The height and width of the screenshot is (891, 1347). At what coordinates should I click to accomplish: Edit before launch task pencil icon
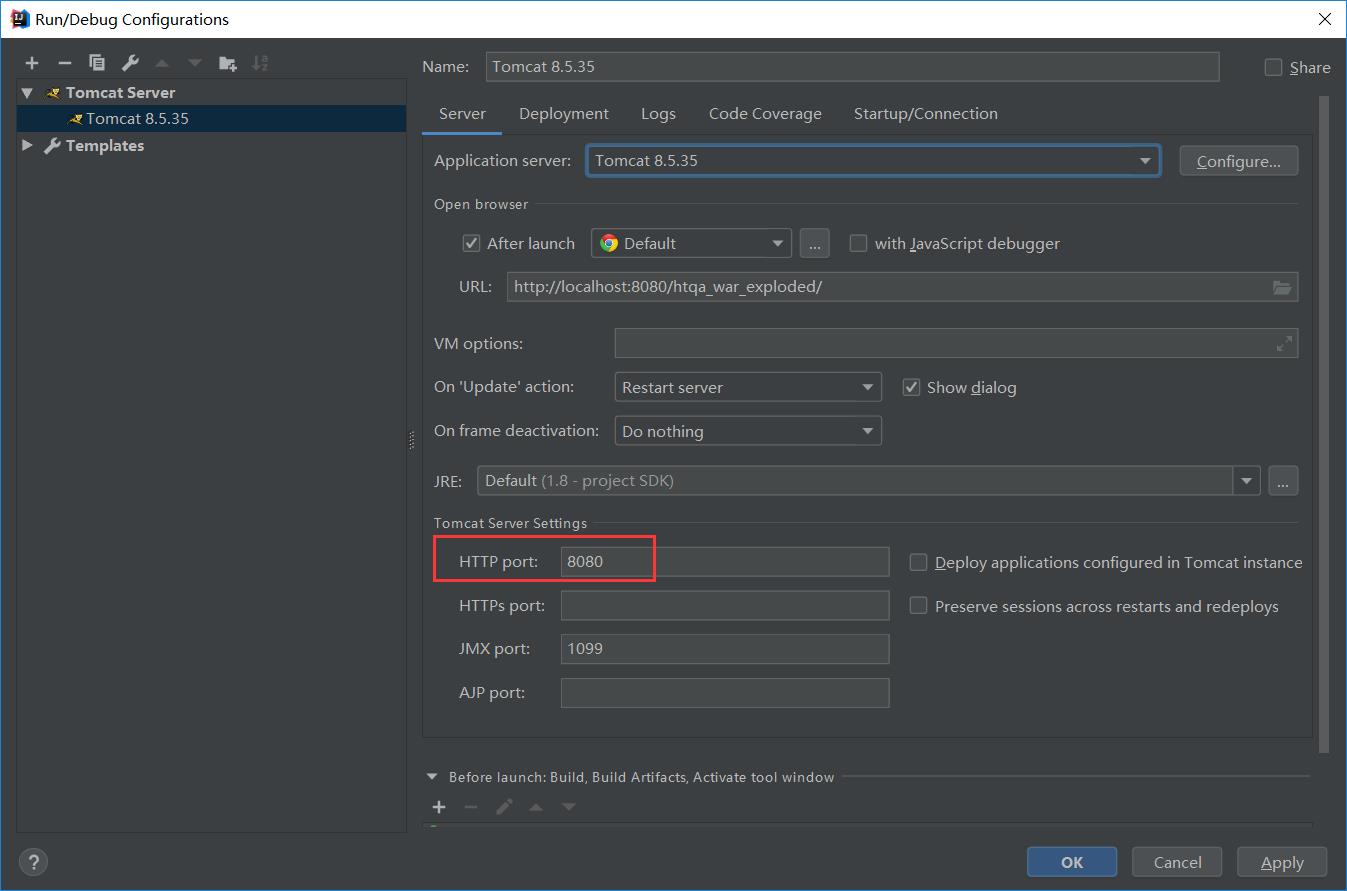pos(504,807)
